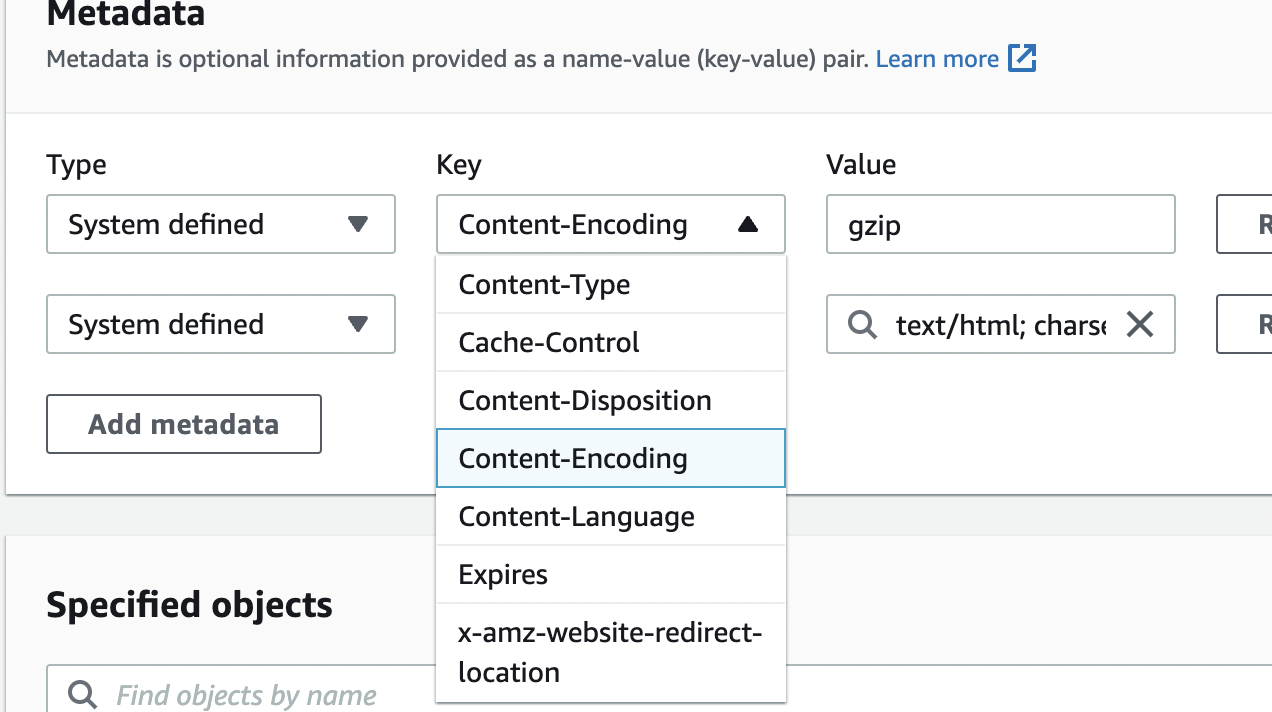Image resolution: width=1272 pixels, height=712 pixels.
Task: Open the Learn more link
Action: click(x=937, y=59)
